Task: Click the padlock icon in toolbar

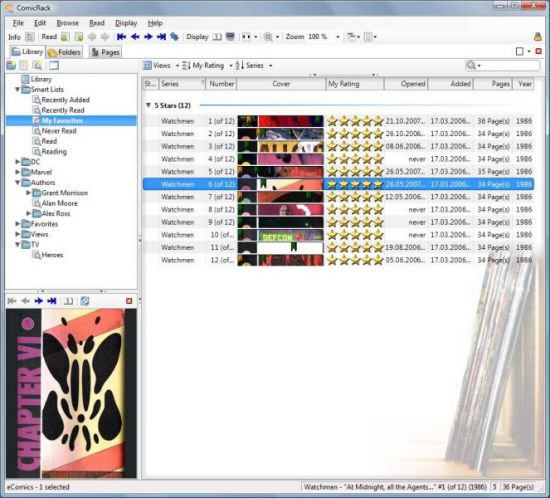Action: coord(538,36)
